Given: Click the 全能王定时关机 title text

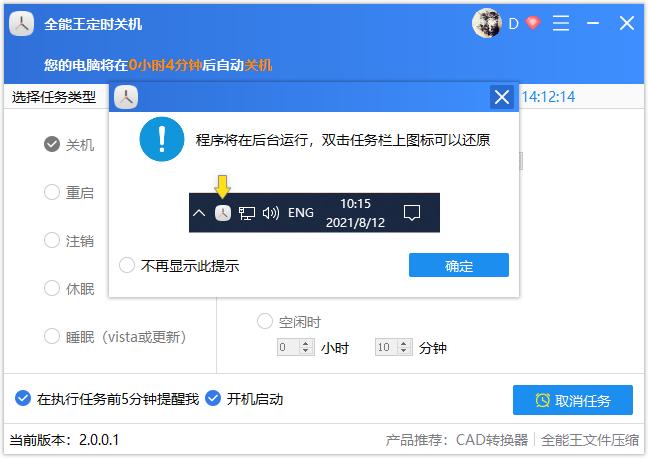Looking at the screenshot, I should tap(93, 24).
